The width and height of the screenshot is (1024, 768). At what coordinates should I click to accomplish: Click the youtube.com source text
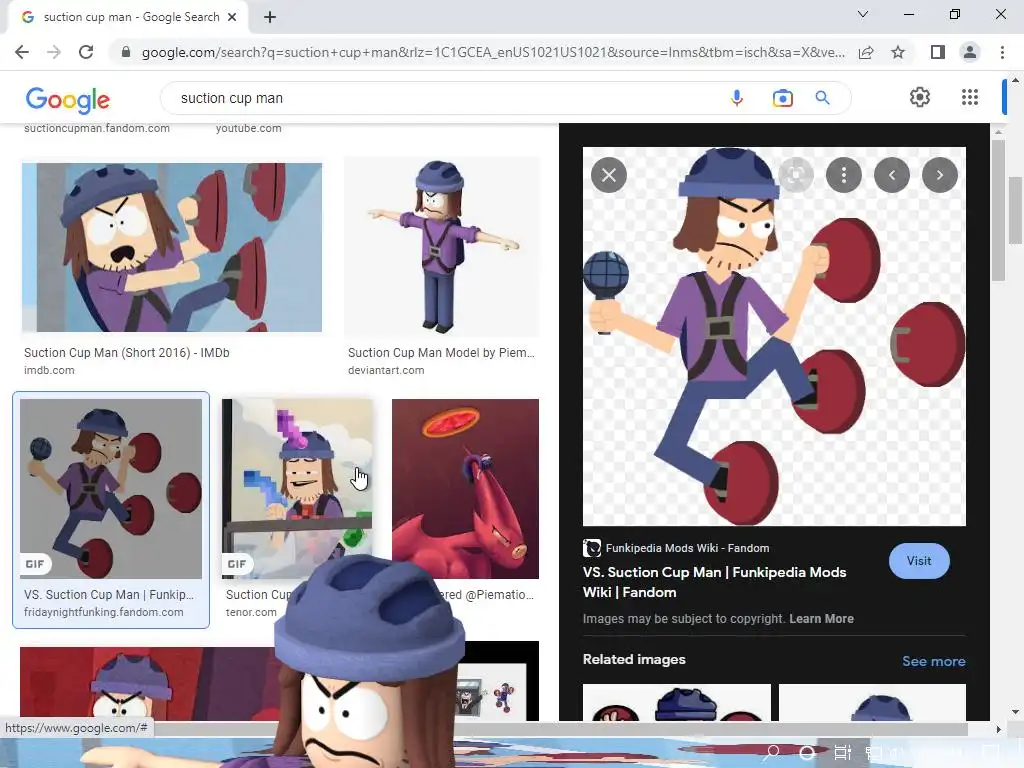tap(249, 129)
